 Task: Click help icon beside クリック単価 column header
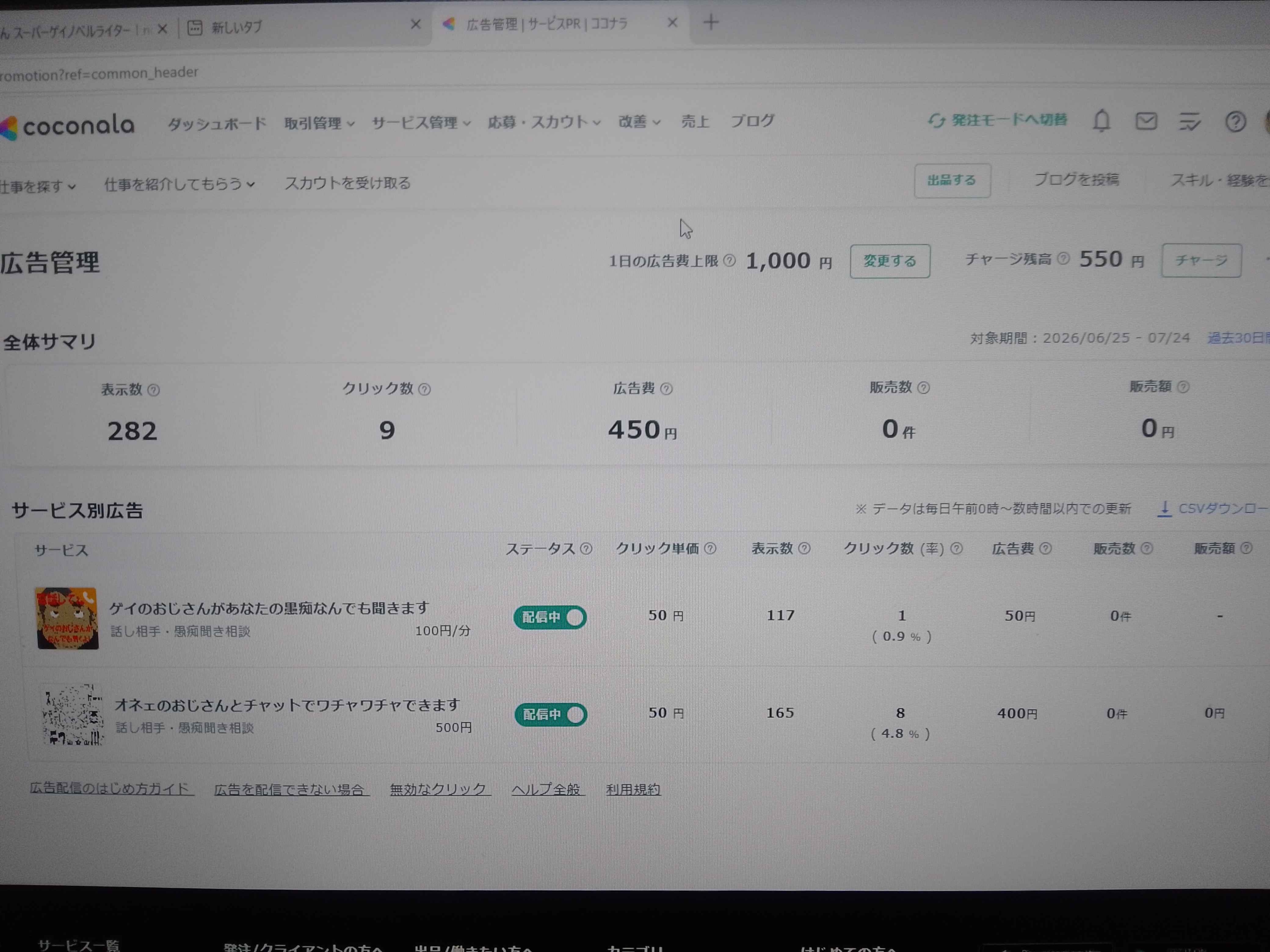tap(710, 549)
